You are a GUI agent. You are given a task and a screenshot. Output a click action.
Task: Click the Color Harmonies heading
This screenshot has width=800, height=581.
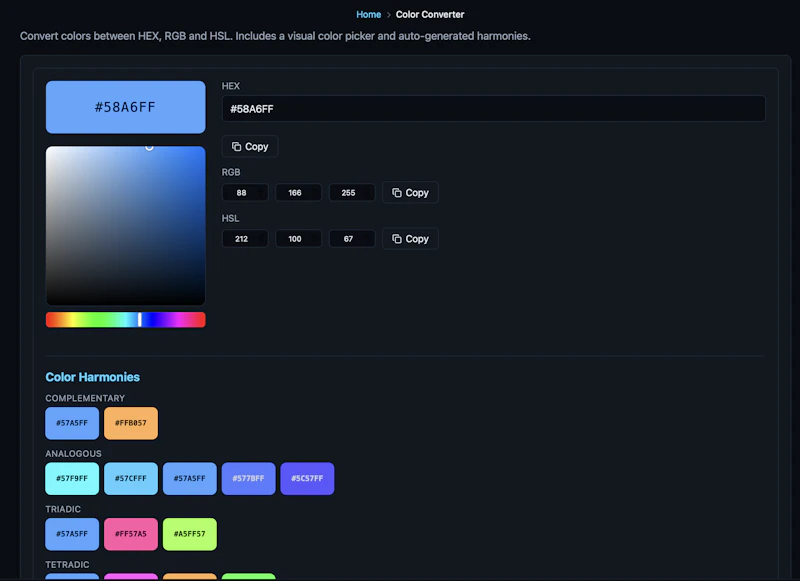[x=92, y=377]
